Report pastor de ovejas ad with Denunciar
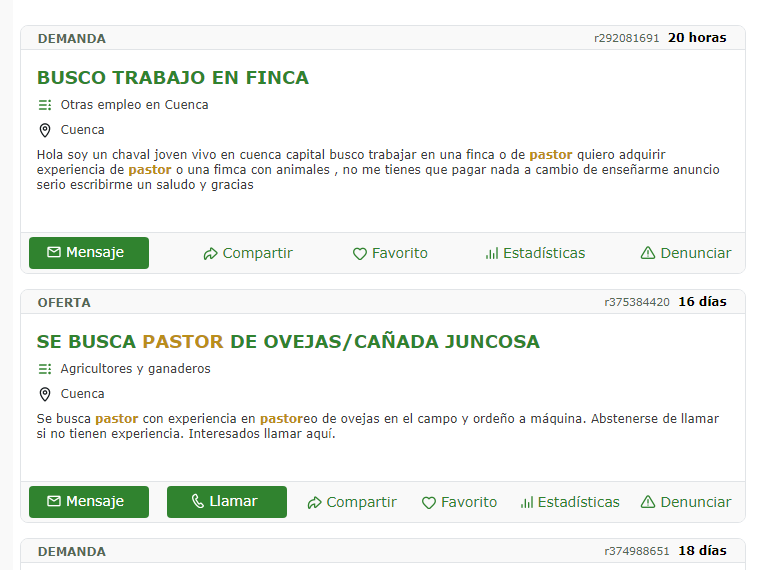Image resolution: width=758 pixels, height=570 pixels. coord(686,502)
